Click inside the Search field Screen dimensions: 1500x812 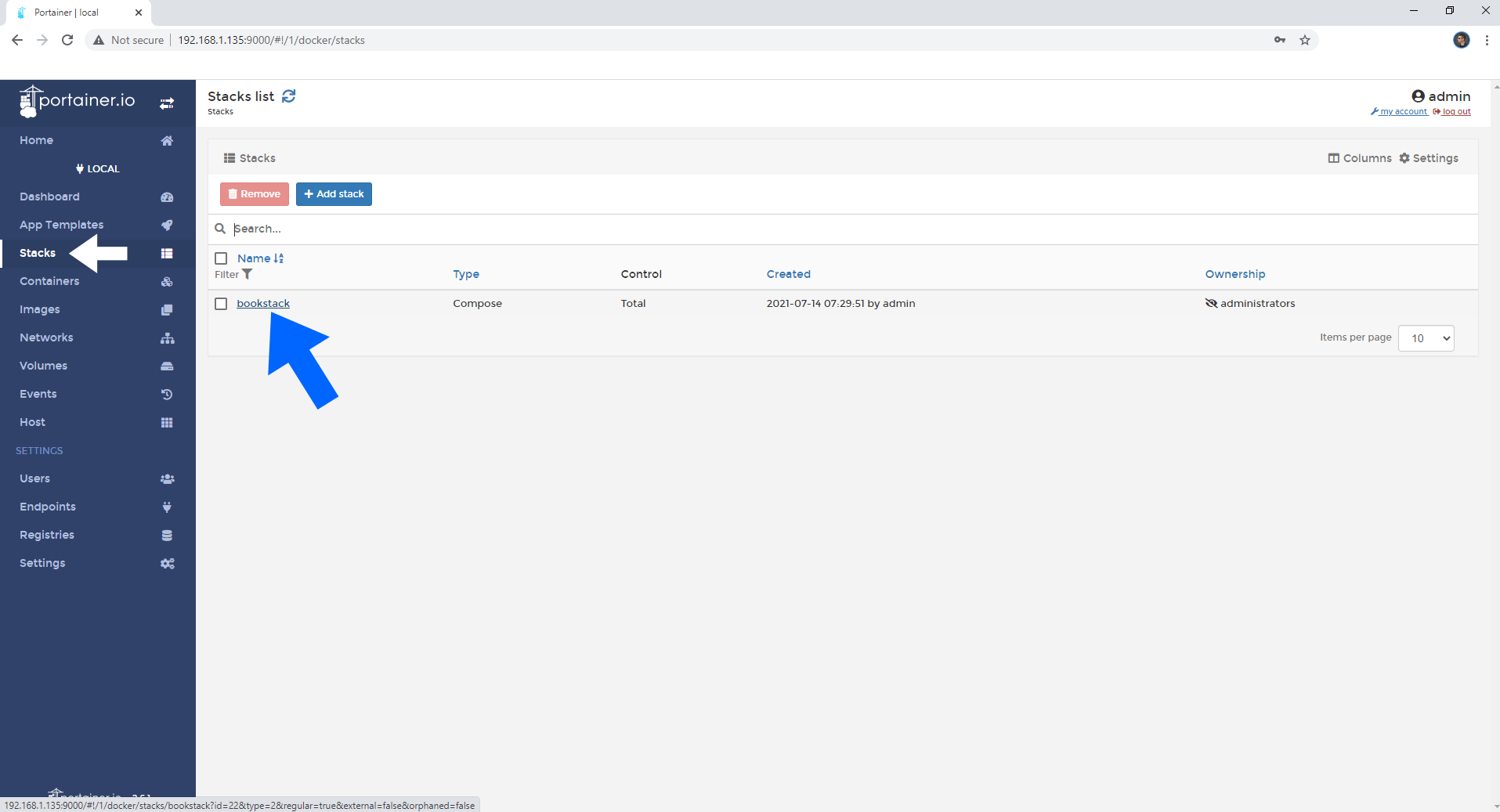tap(470, 229)
